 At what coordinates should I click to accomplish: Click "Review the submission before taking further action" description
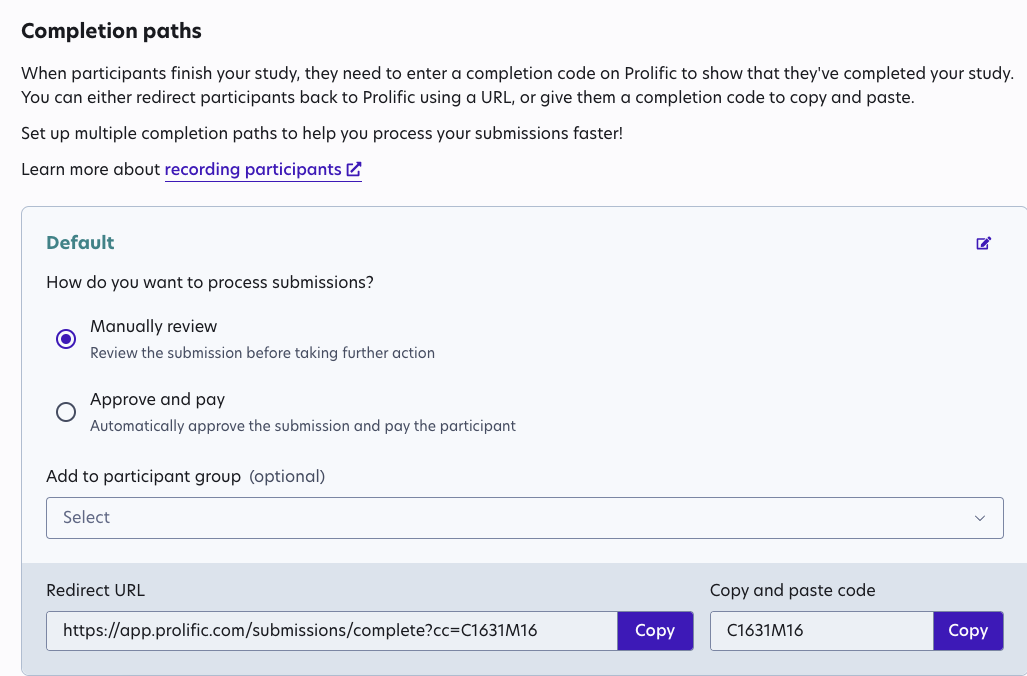coord(262,353)
